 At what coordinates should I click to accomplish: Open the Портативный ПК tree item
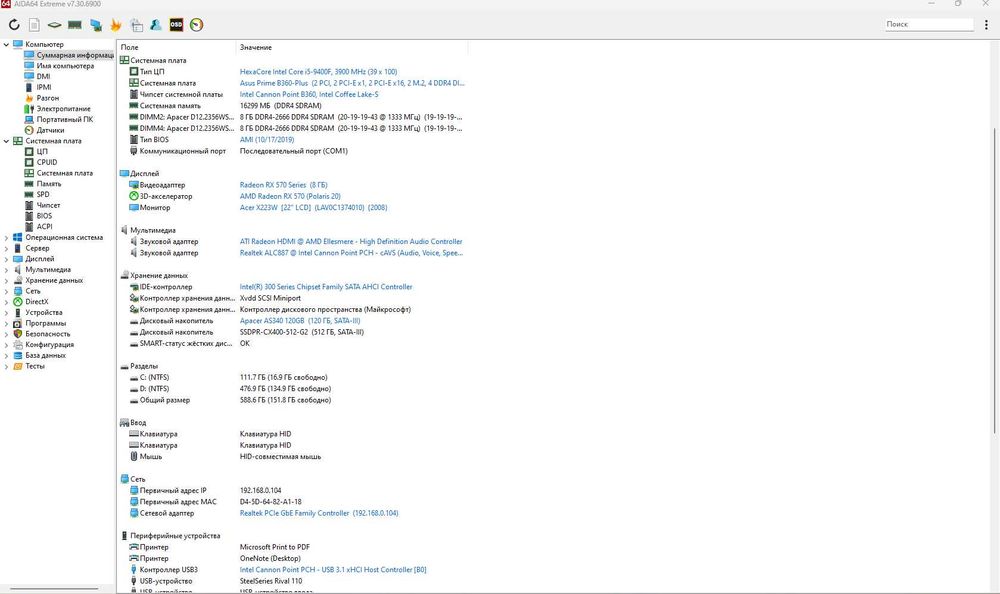click(x=59, y=119)
